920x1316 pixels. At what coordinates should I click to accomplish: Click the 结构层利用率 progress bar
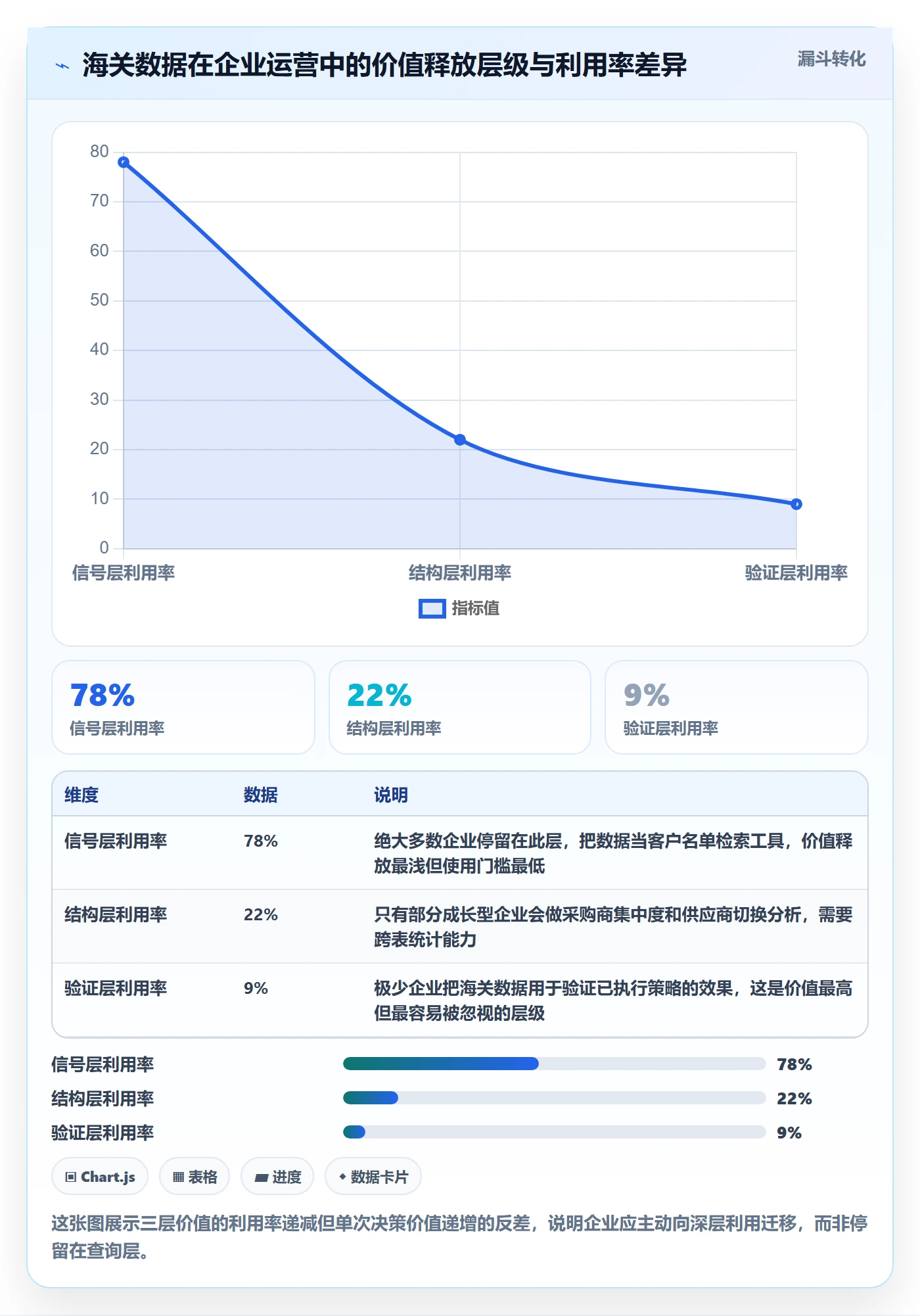[x=554, y=1098]
